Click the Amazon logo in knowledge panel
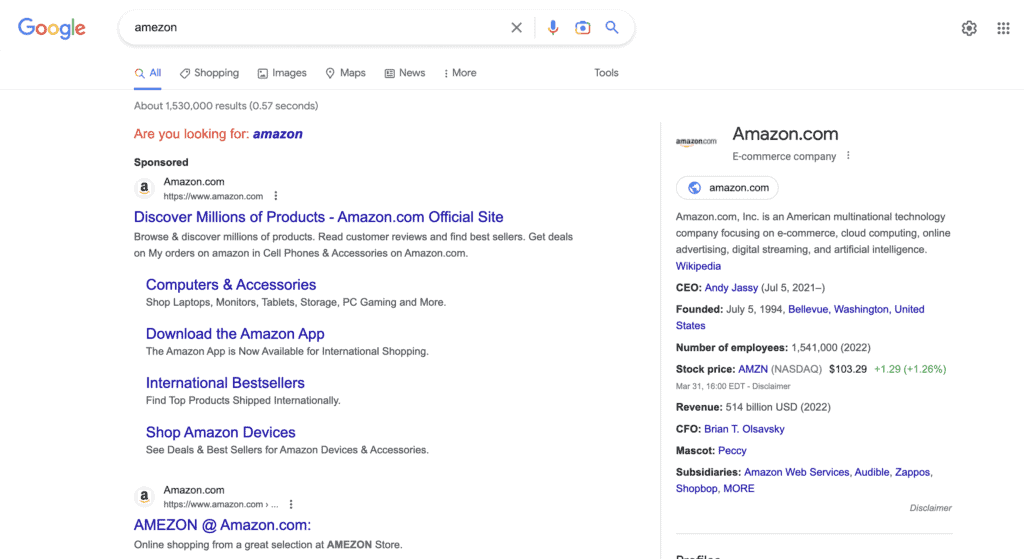Viewport: 1024px width, 559px height. click(x=696, y=142)
